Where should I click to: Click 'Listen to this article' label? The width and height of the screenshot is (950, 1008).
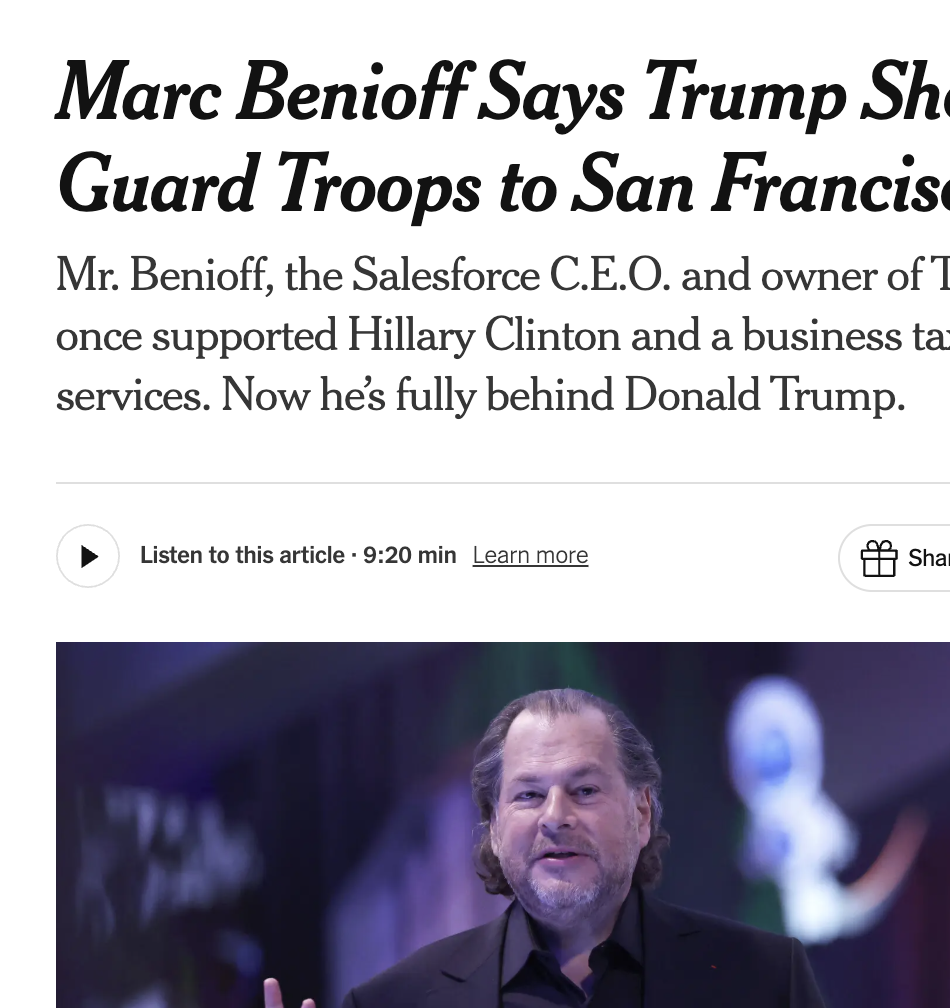(x=242, y=555)
